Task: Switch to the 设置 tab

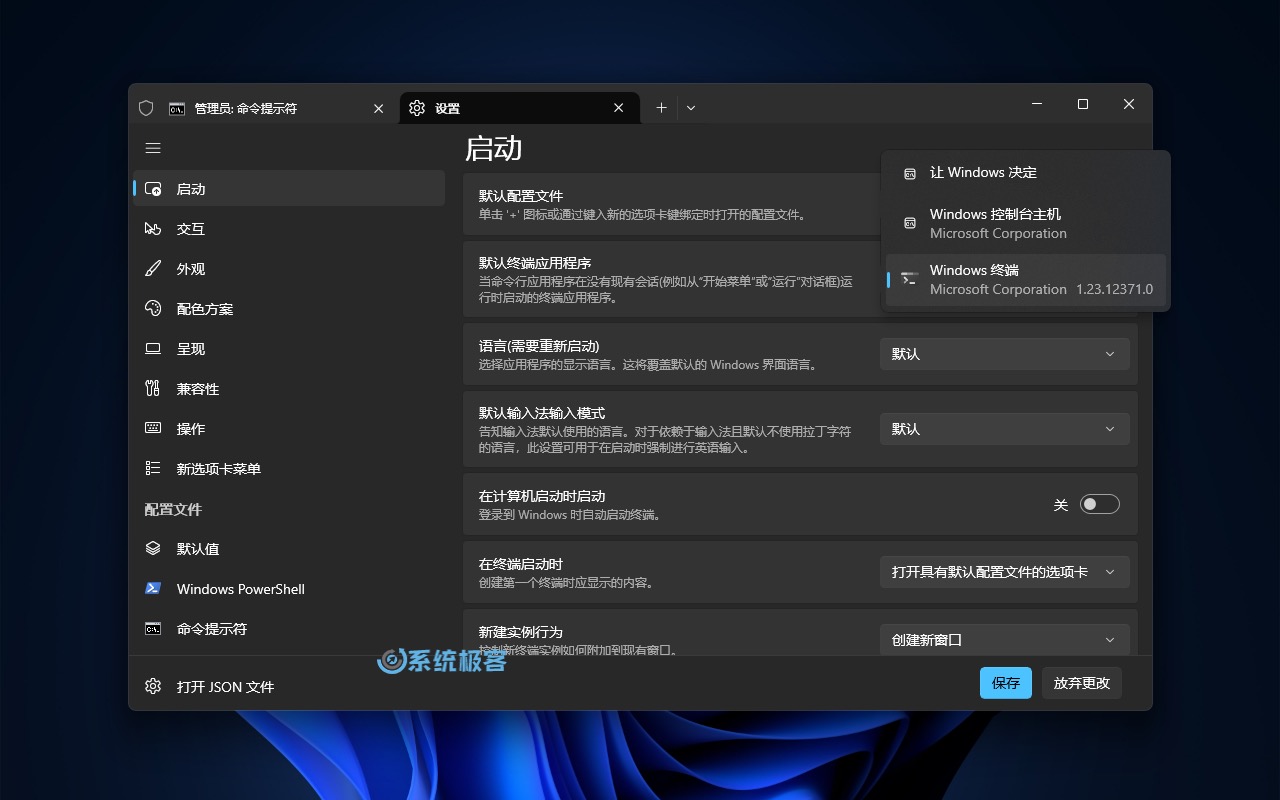Action: (520, 108)
